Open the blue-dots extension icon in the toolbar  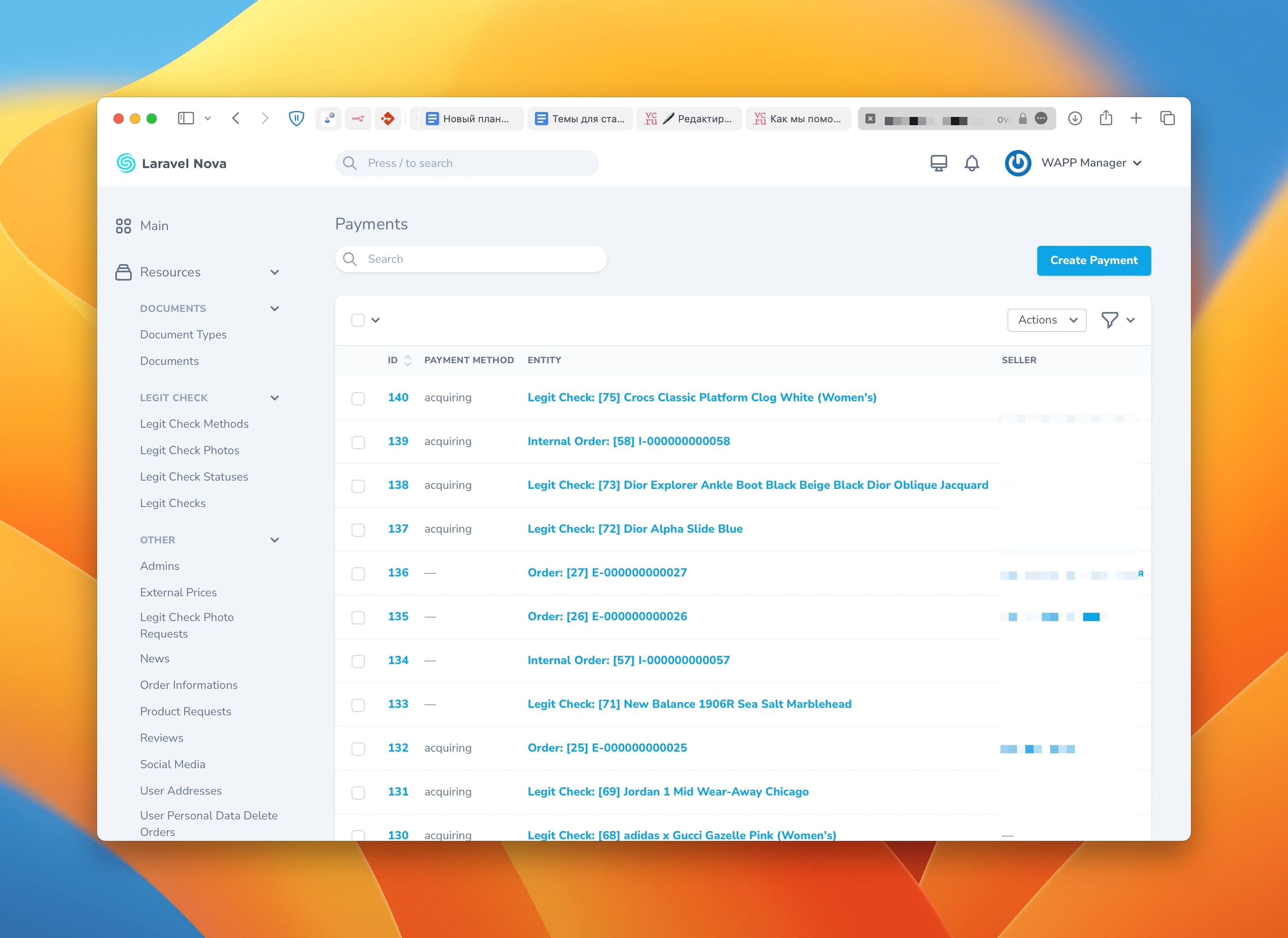[329, 118]
